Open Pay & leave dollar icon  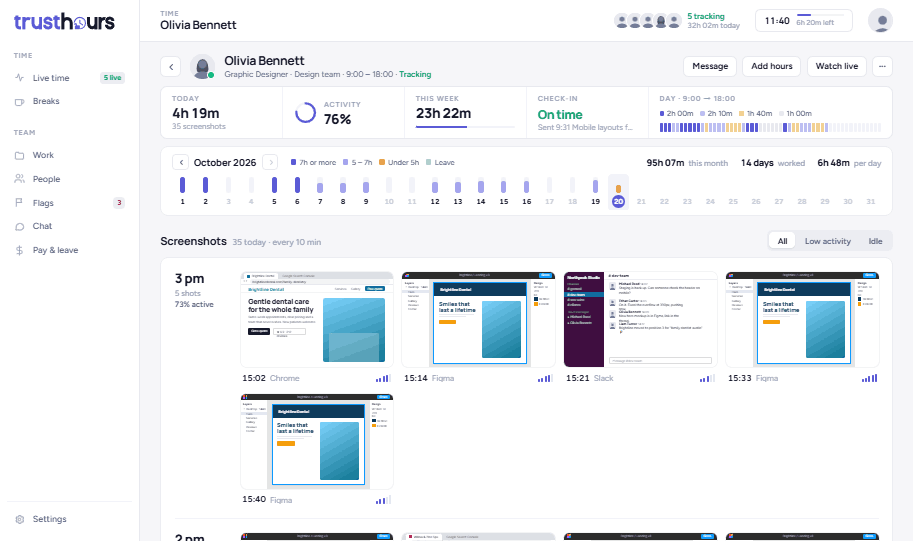(x=19, y=250)
